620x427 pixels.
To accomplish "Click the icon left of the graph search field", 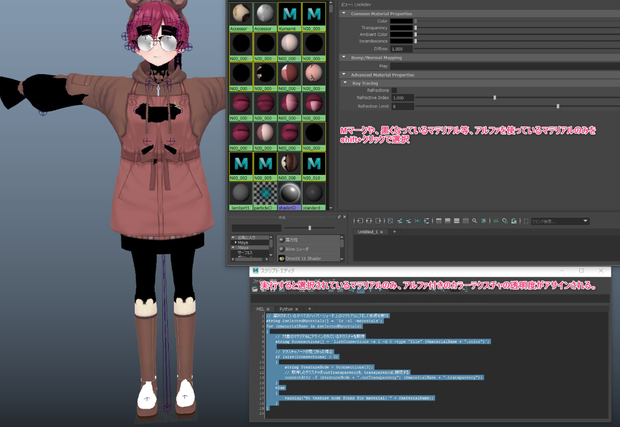I will (526, 221).
